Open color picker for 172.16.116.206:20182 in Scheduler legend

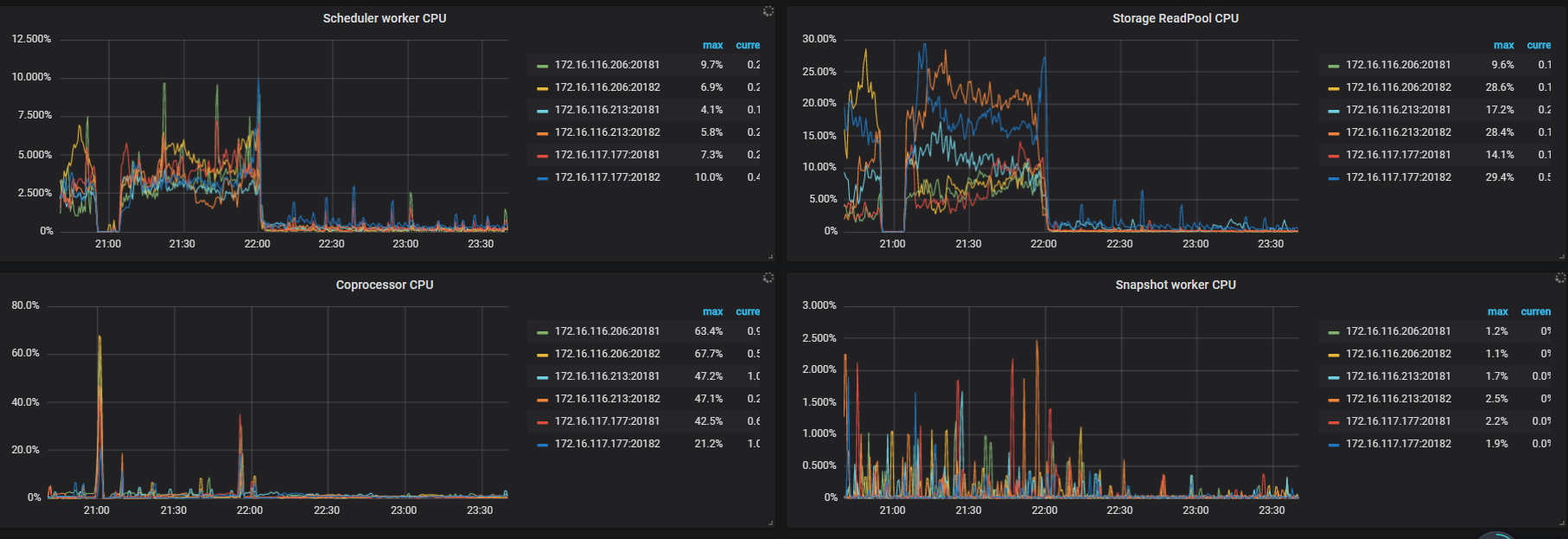click(x=542, y=88)
